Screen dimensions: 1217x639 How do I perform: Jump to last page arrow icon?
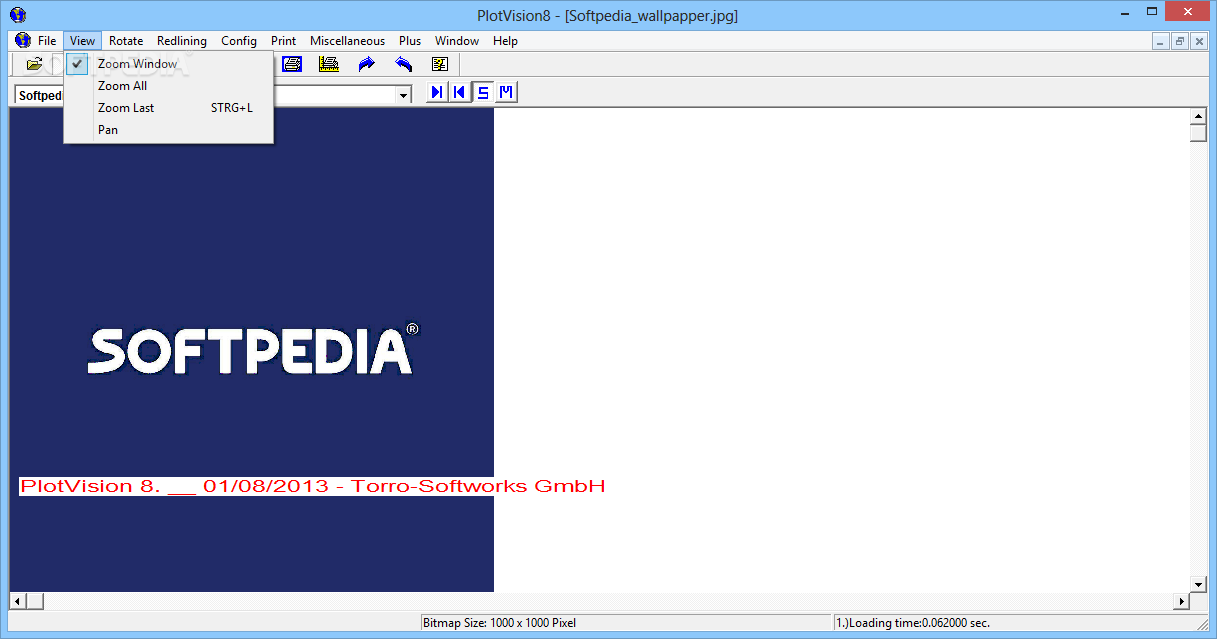(x=437, y=93)
